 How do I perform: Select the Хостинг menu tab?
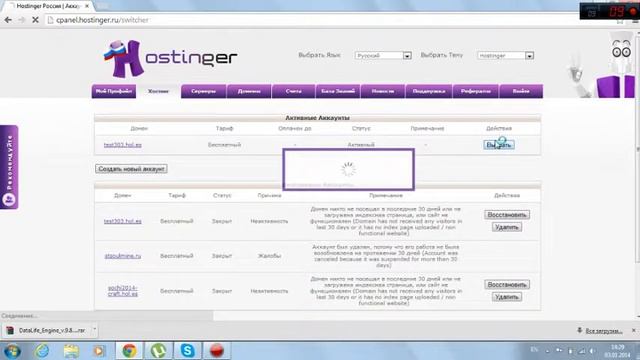pyautogui.click(x=158, y=91)
